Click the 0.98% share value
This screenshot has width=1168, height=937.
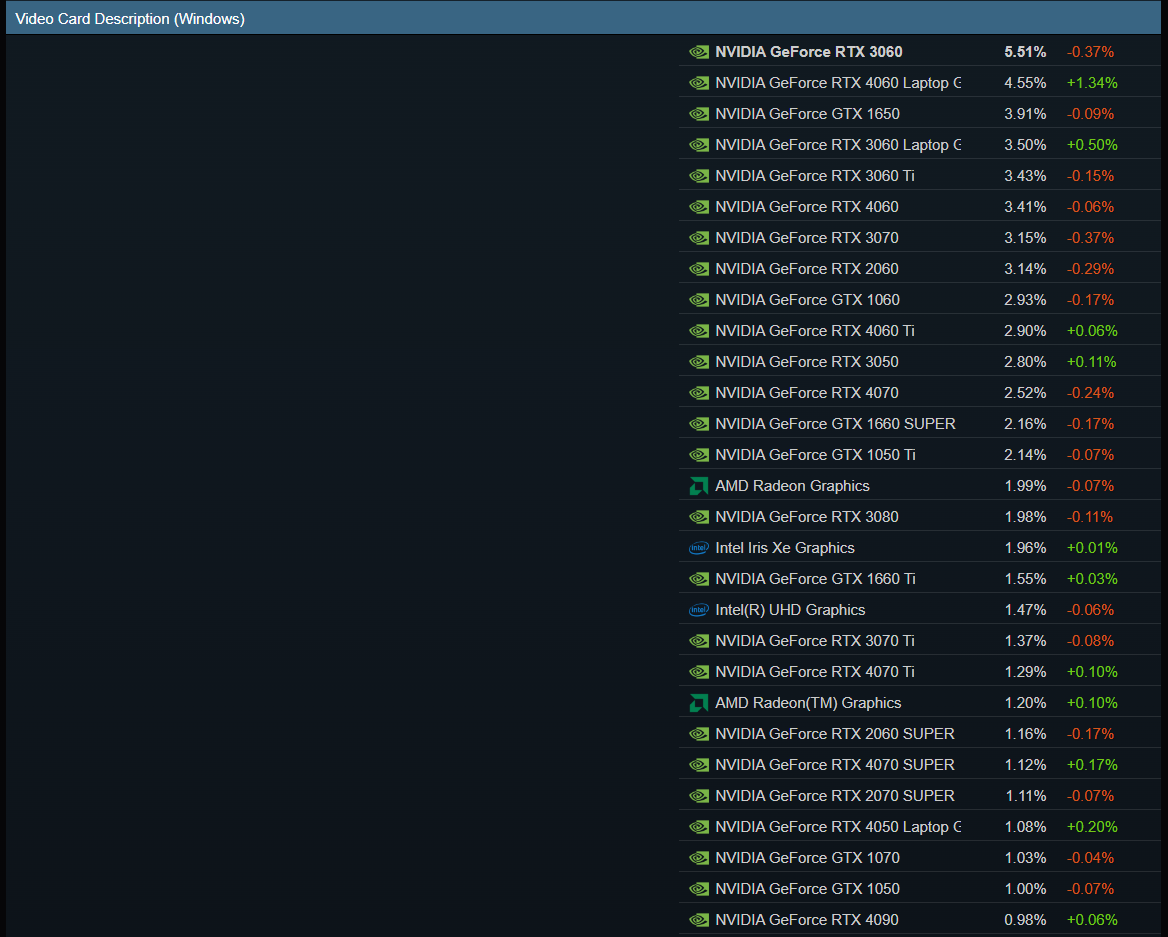point(1025,920)
